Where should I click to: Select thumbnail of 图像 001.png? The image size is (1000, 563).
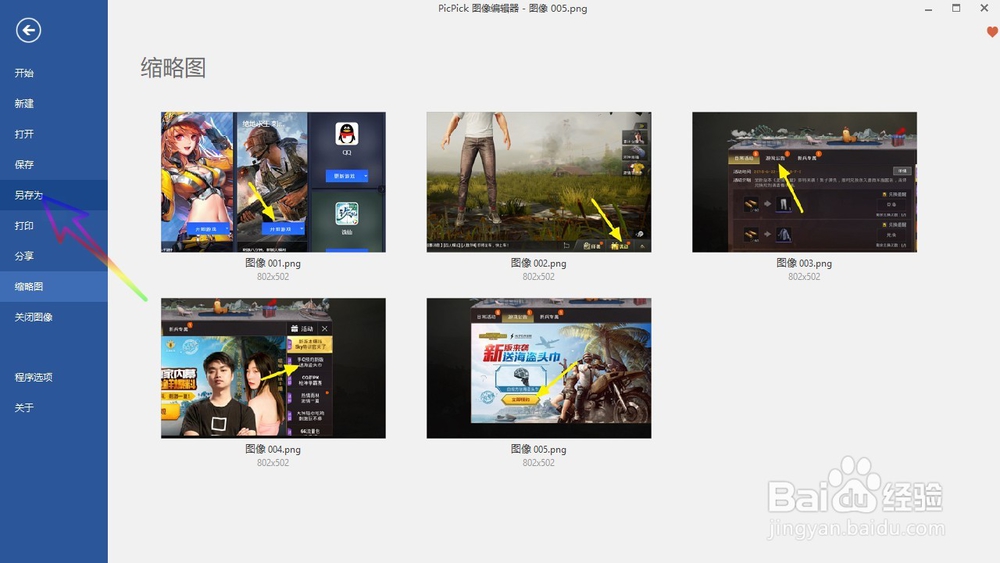pyautogui.click(x=273, y=182)
